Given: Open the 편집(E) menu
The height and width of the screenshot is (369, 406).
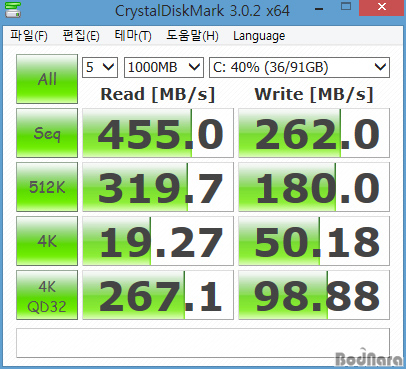Looking at the screenshot, I should pos(81,36).
